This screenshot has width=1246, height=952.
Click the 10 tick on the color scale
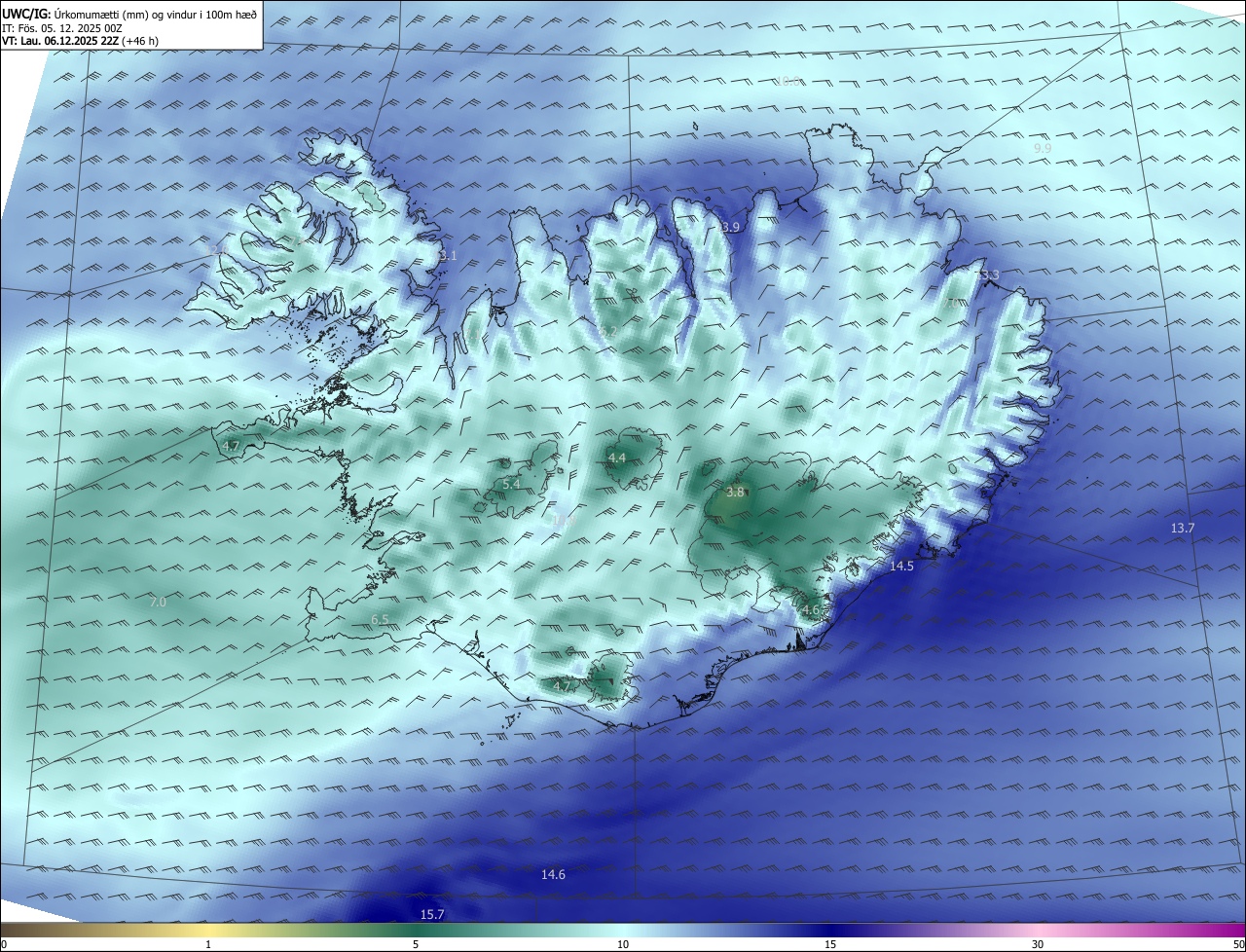(x=623, y=944)
